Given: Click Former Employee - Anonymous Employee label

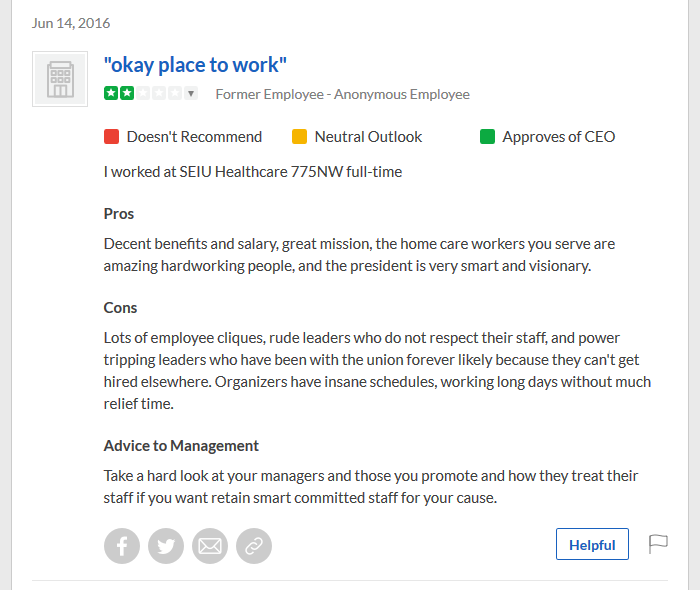Looking at the screenshot, I should coord(342,94).
